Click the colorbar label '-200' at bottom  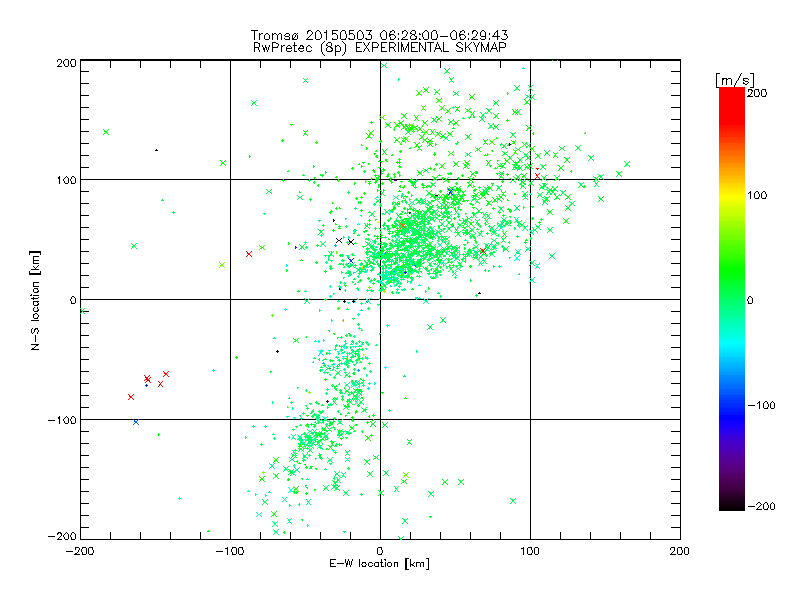[x=761, y=506]
